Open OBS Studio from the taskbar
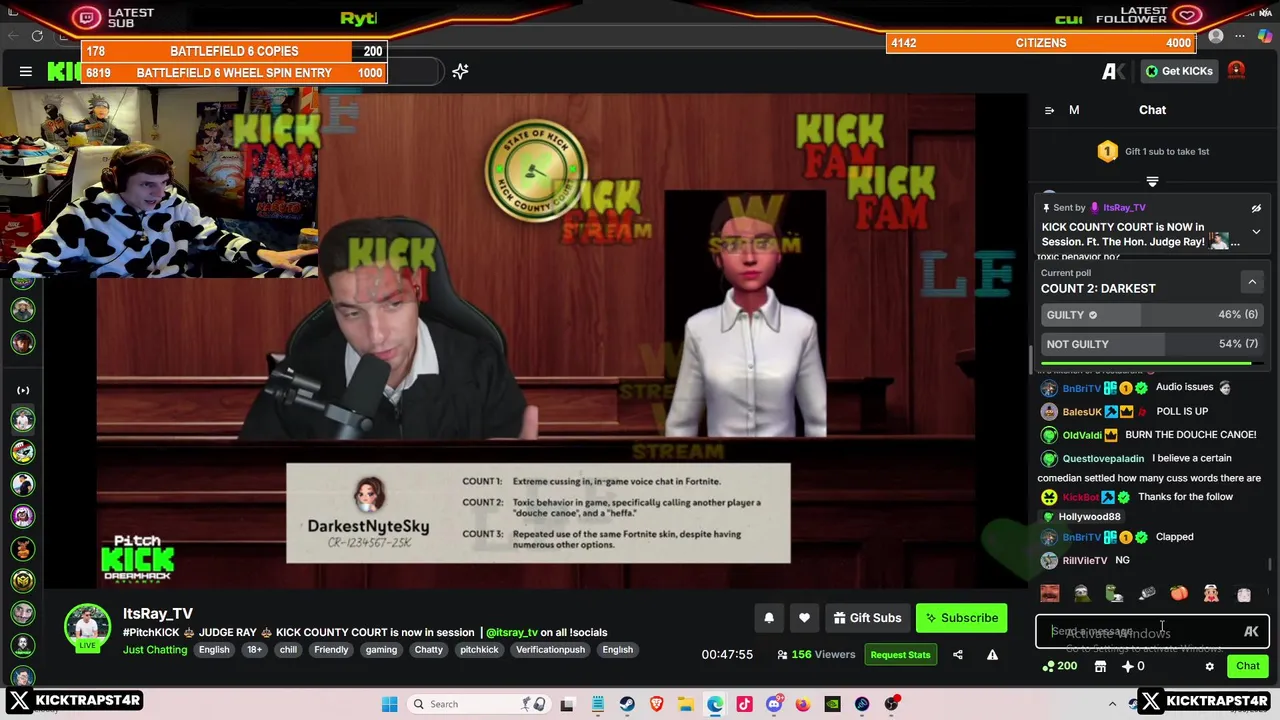This screenshot has width=1280, height=720. point(890,704)
